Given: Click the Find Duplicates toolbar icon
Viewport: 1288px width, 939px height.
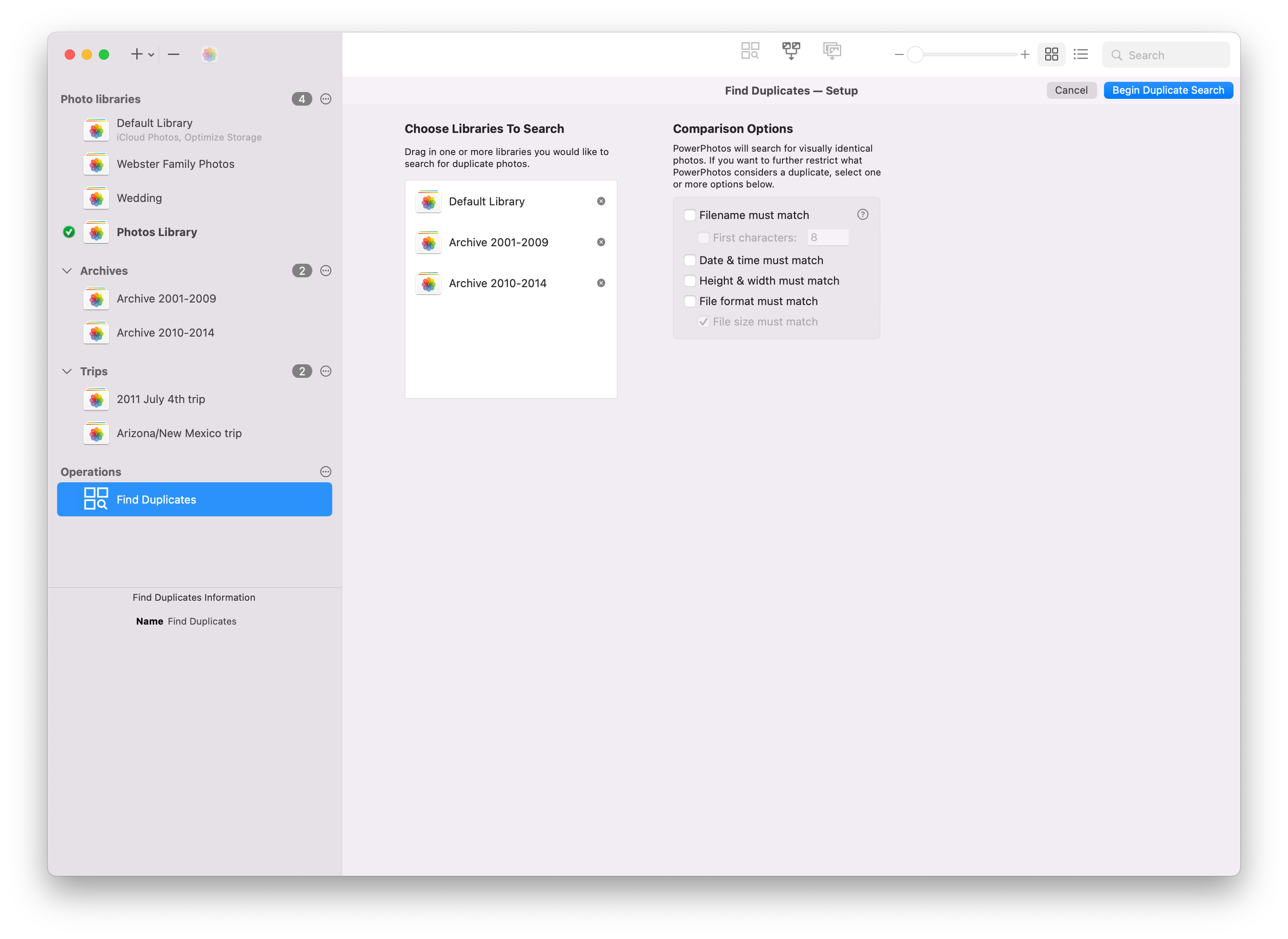Looking at the screenshot, I should [750, 51].
